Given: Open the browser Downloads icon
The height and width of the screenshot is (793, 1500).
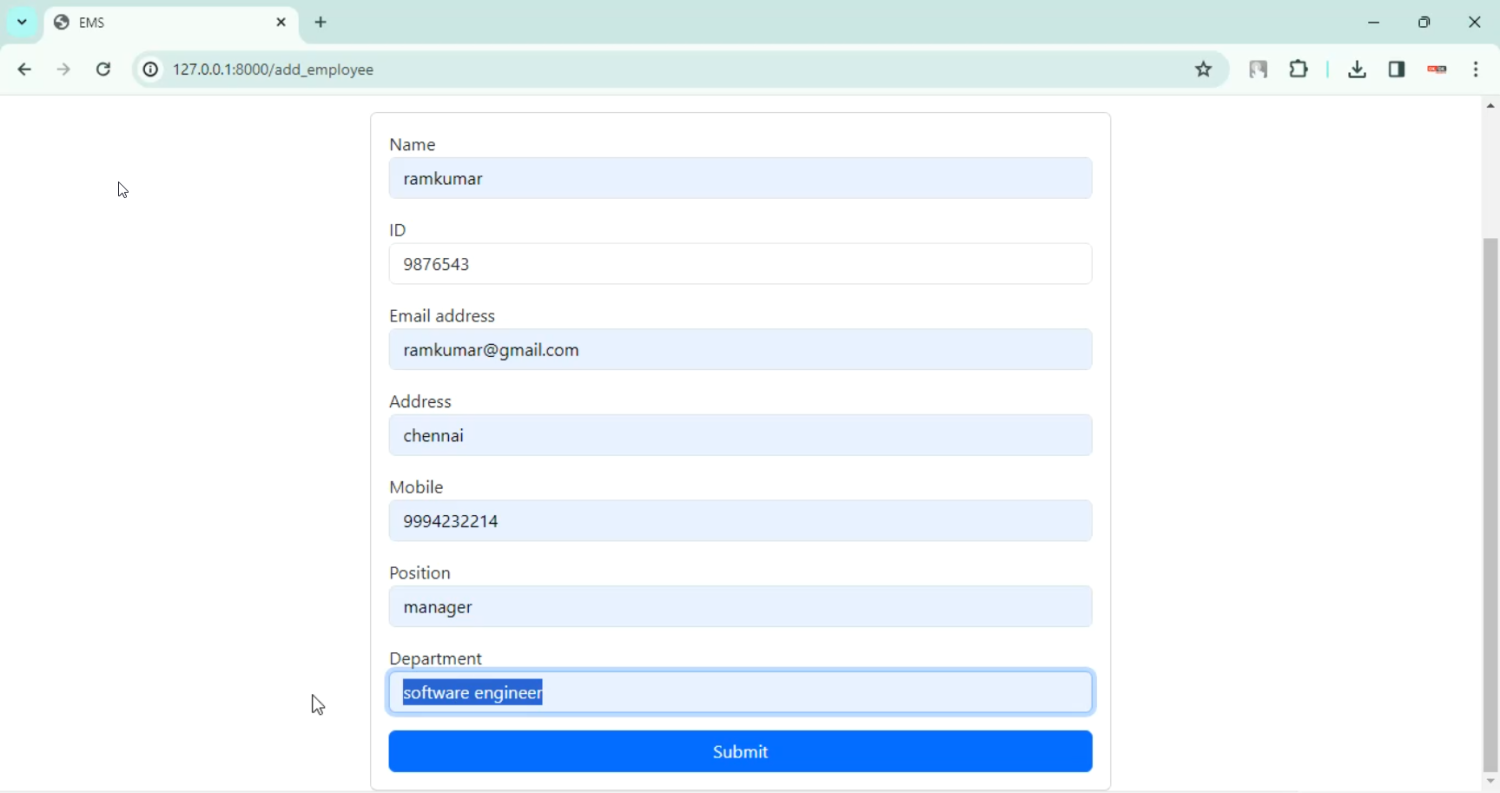Looking at the screenshot, I should [x=1357, y=70].
